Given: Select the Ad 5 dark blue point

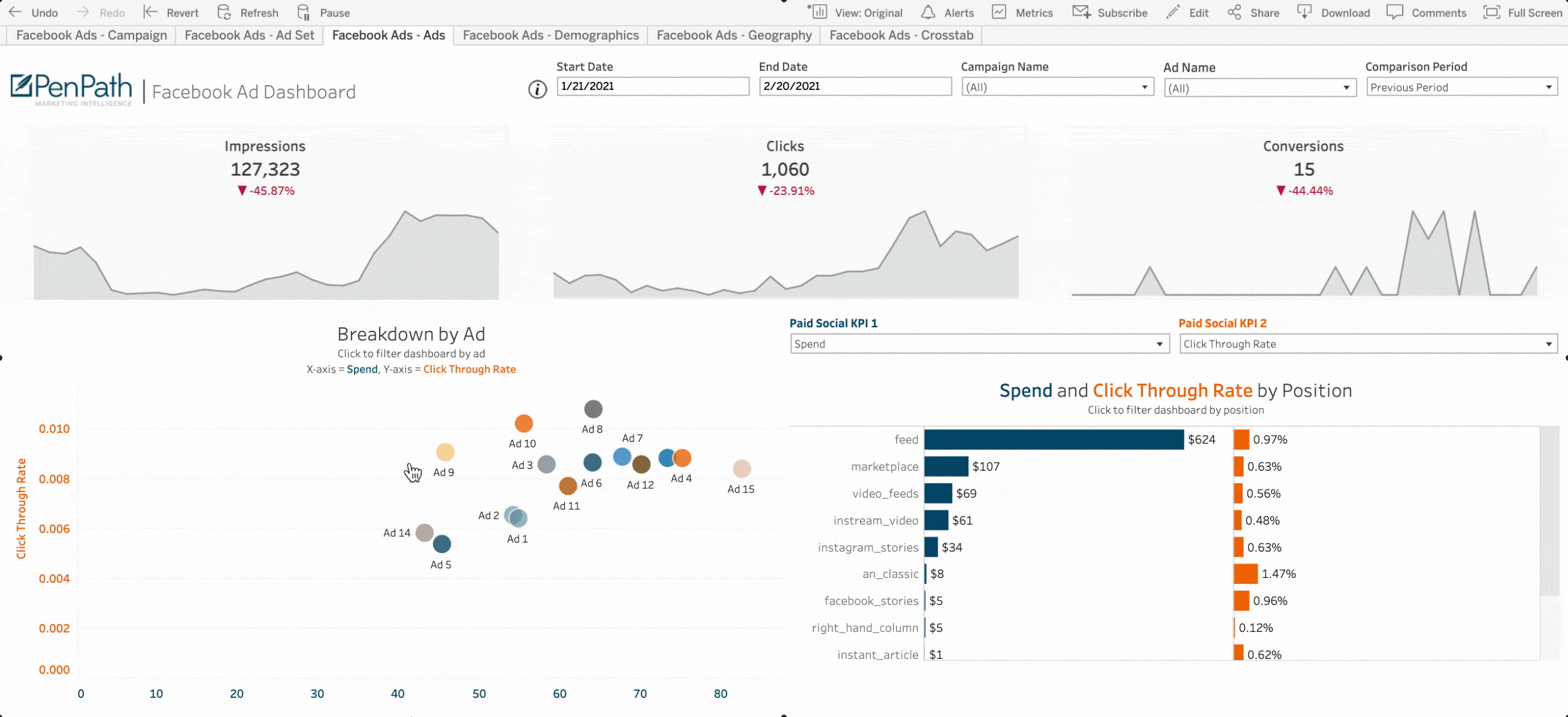Looking at the screenshot, I should click(442, 544).
